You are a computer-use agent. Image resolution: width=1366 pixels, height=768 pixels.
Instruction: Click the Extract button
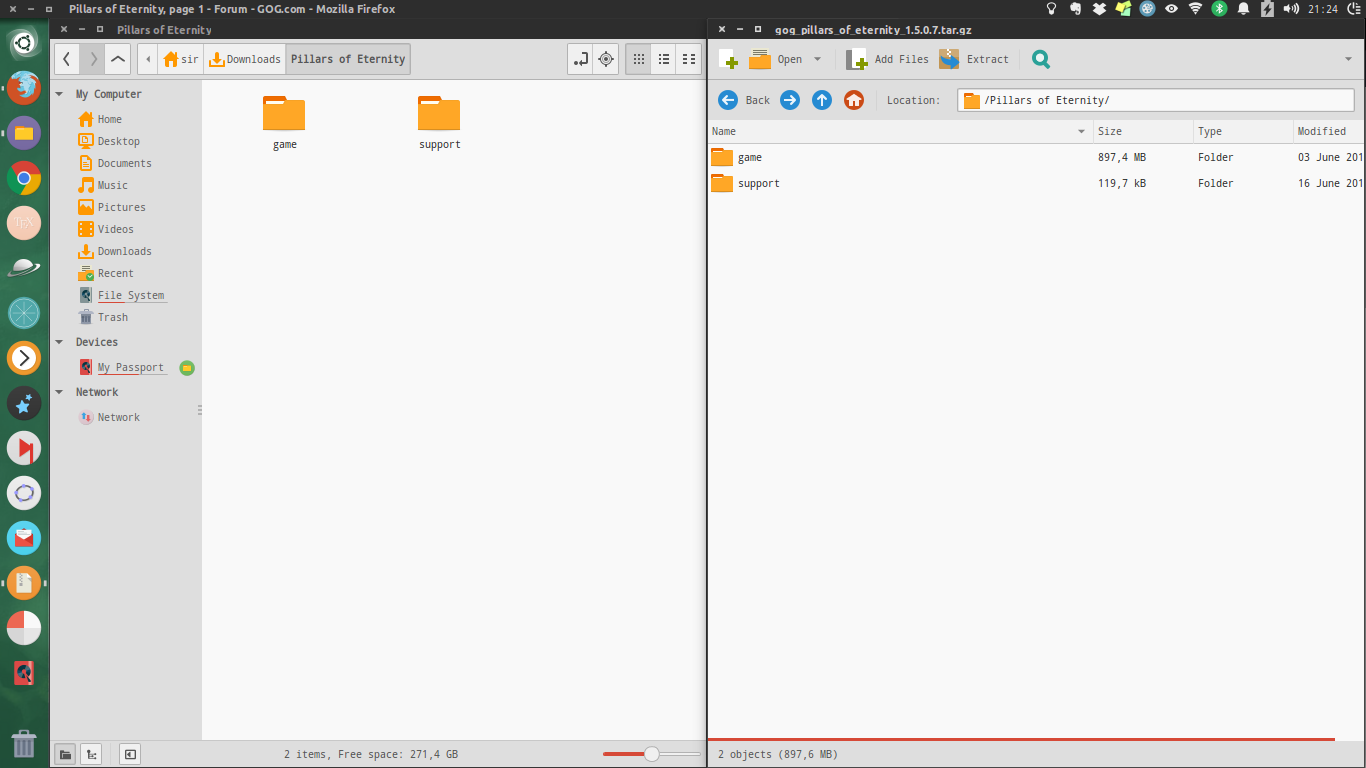pyautogui.click(x=974, y=59)
